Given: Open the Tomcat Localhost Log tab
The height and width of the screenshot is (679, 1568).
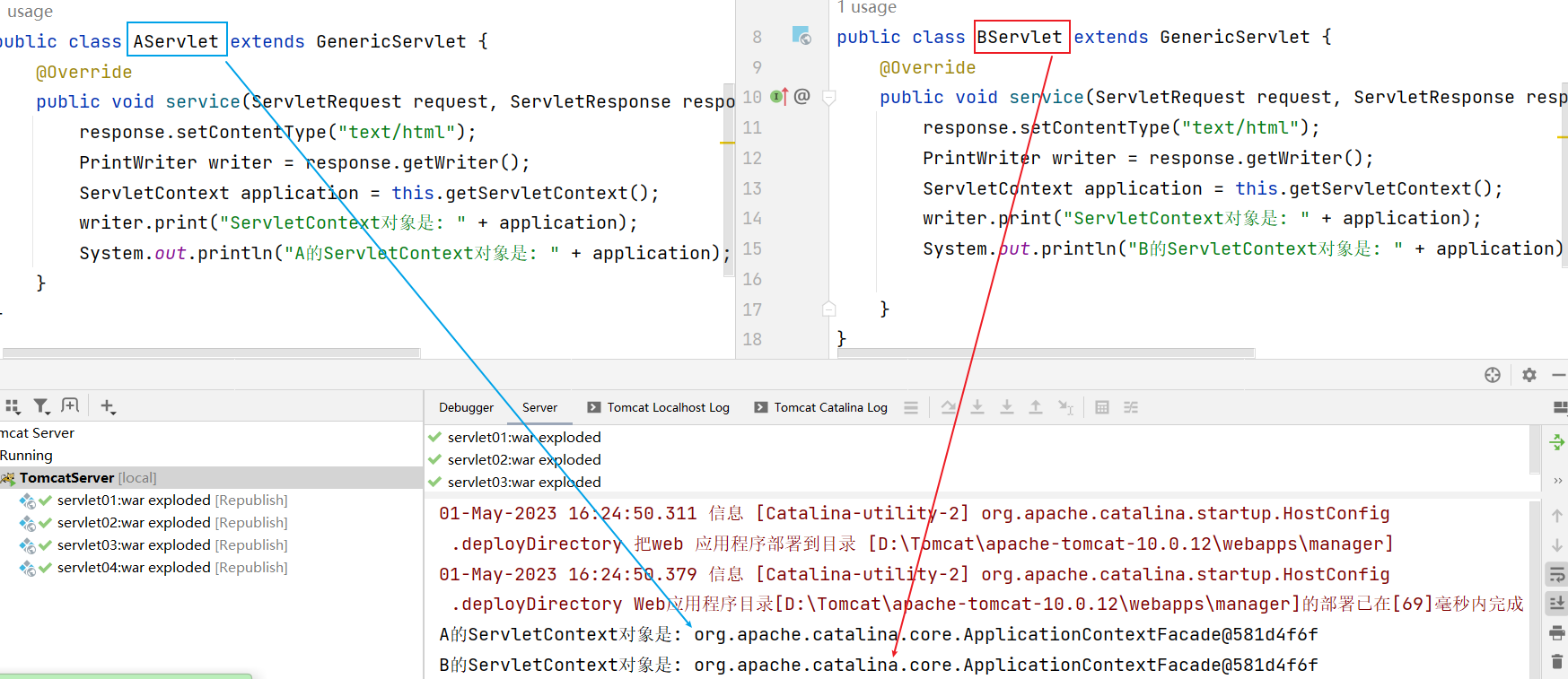Looking at the screenshot, I should click(658, 407).
